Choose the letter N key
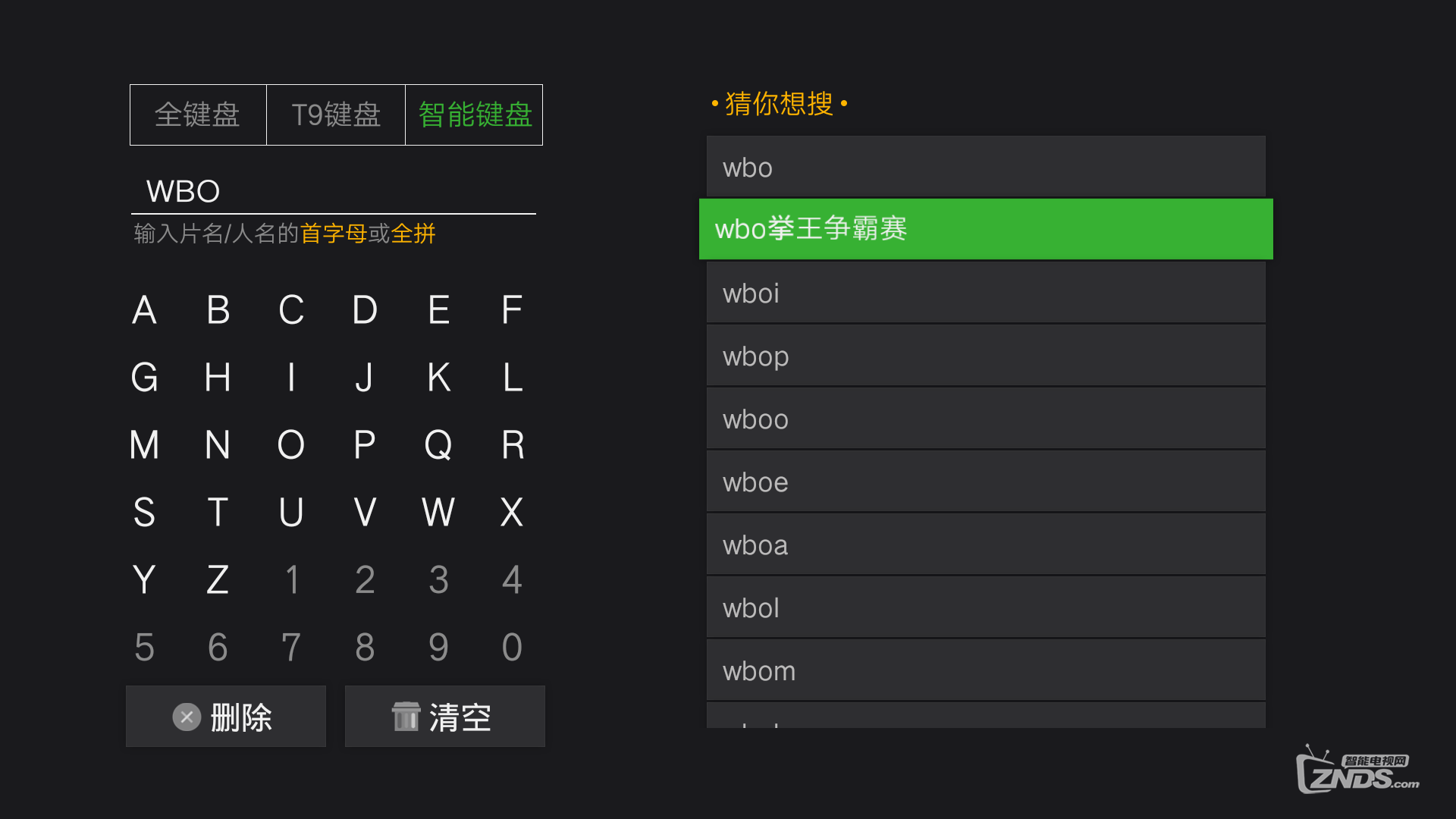The width and height of the screenshot is (1456, 819). click(x=218, y=445)
